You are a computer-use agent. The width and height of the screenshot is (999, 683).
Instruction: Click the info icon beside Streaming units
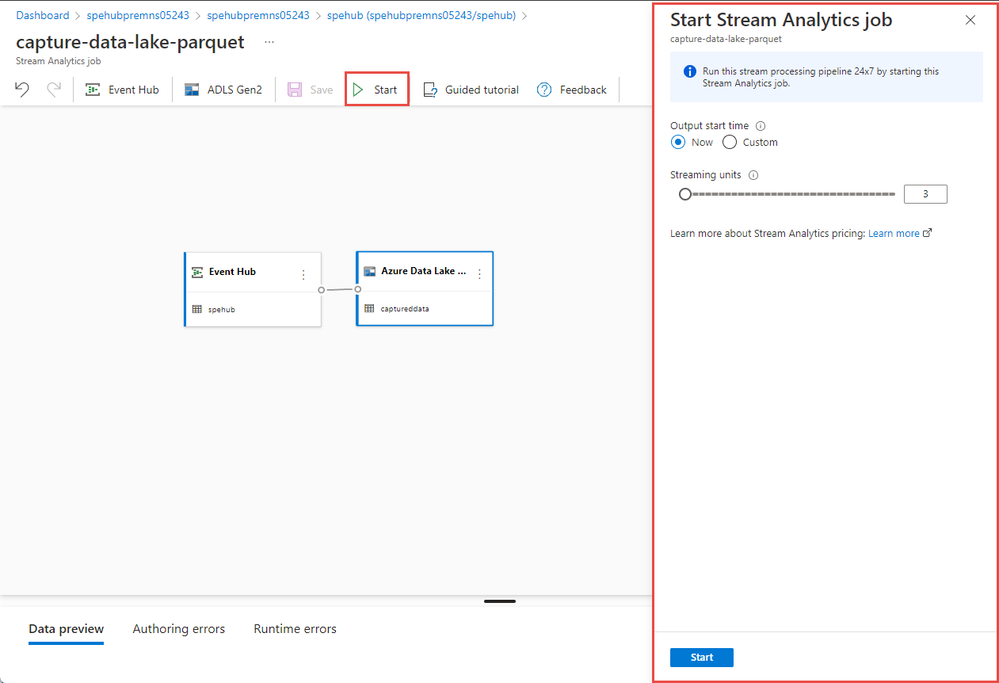click(x=753, y=175)
